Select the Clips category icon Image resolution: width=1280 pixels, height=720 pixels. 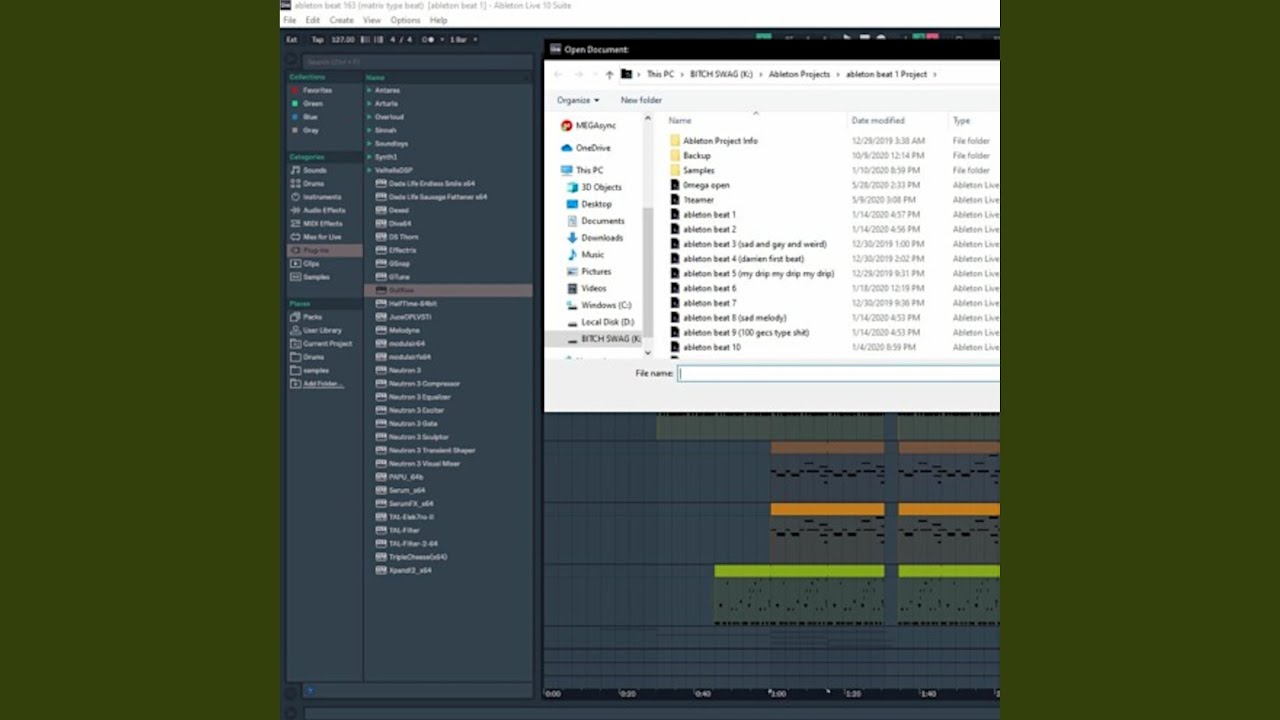point(295,264)
